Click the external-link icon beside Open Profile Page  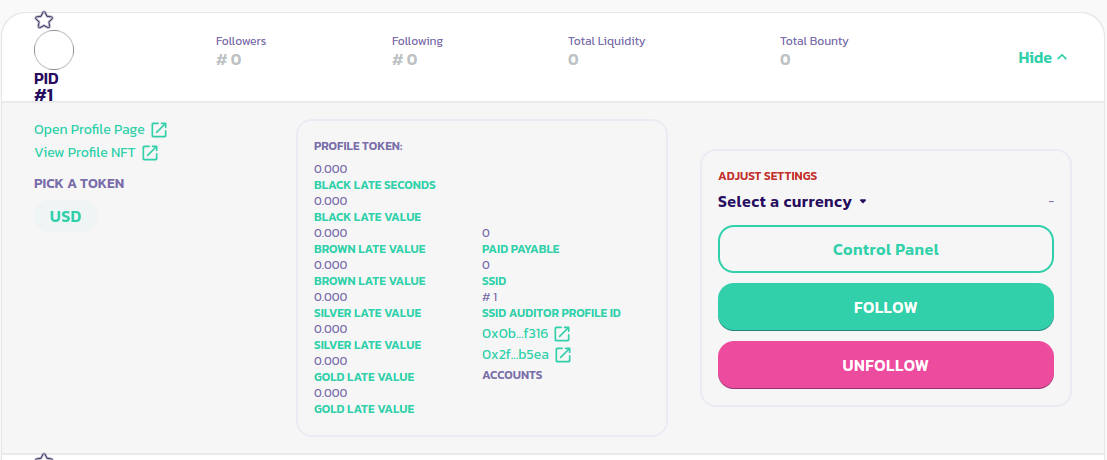159,130
